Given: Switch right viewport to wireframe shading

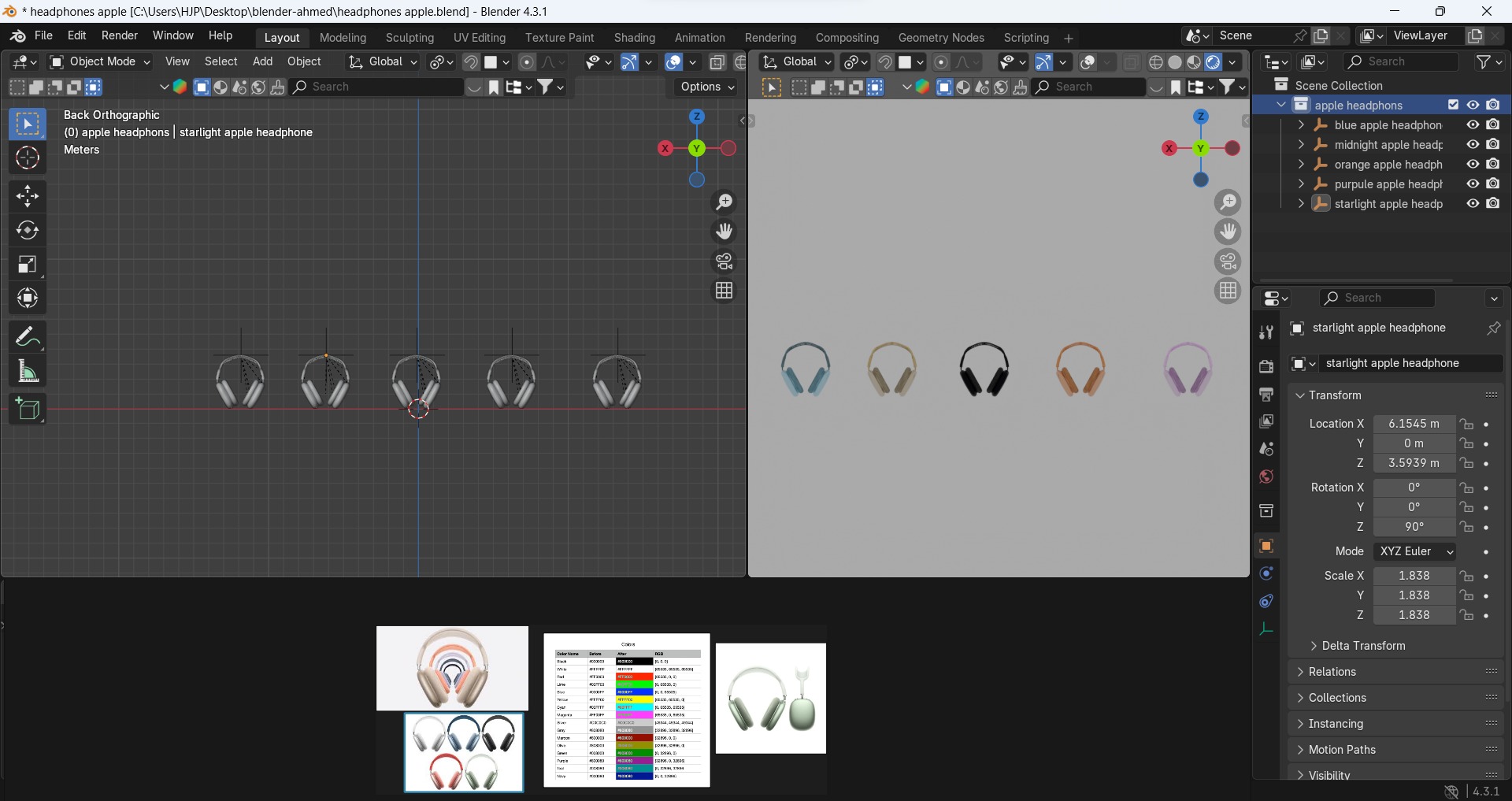Looking at the screenshot, I should click(x=1156, y=62).
